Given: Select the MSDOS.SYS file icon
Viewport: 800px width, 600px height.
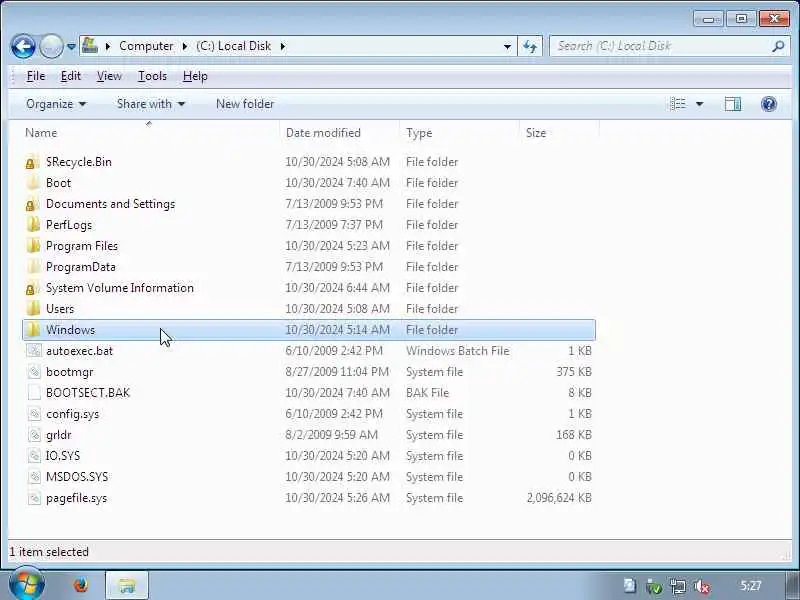Looking at the screenshot, I should point(34,477).
